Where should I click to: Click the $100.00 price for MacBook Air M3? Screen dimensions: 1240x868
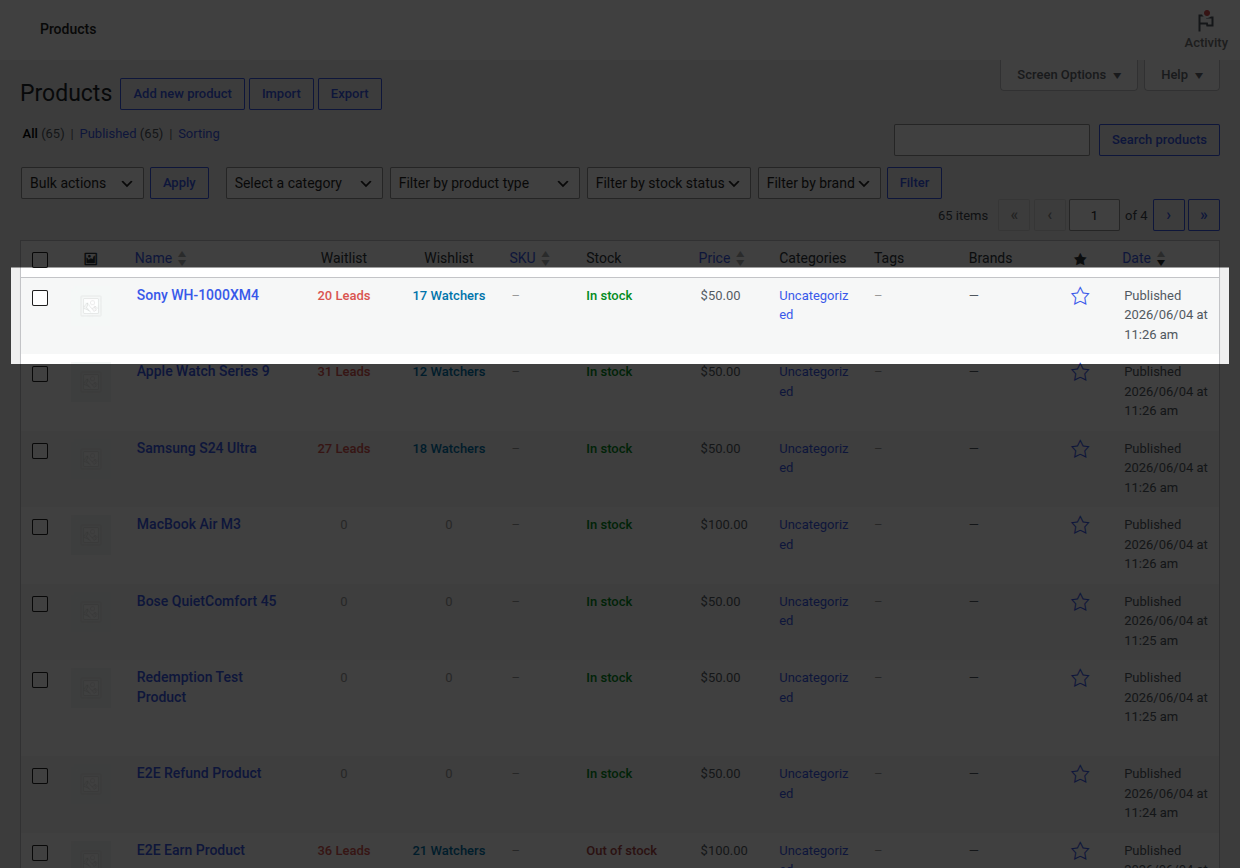(x=724, y=525)
